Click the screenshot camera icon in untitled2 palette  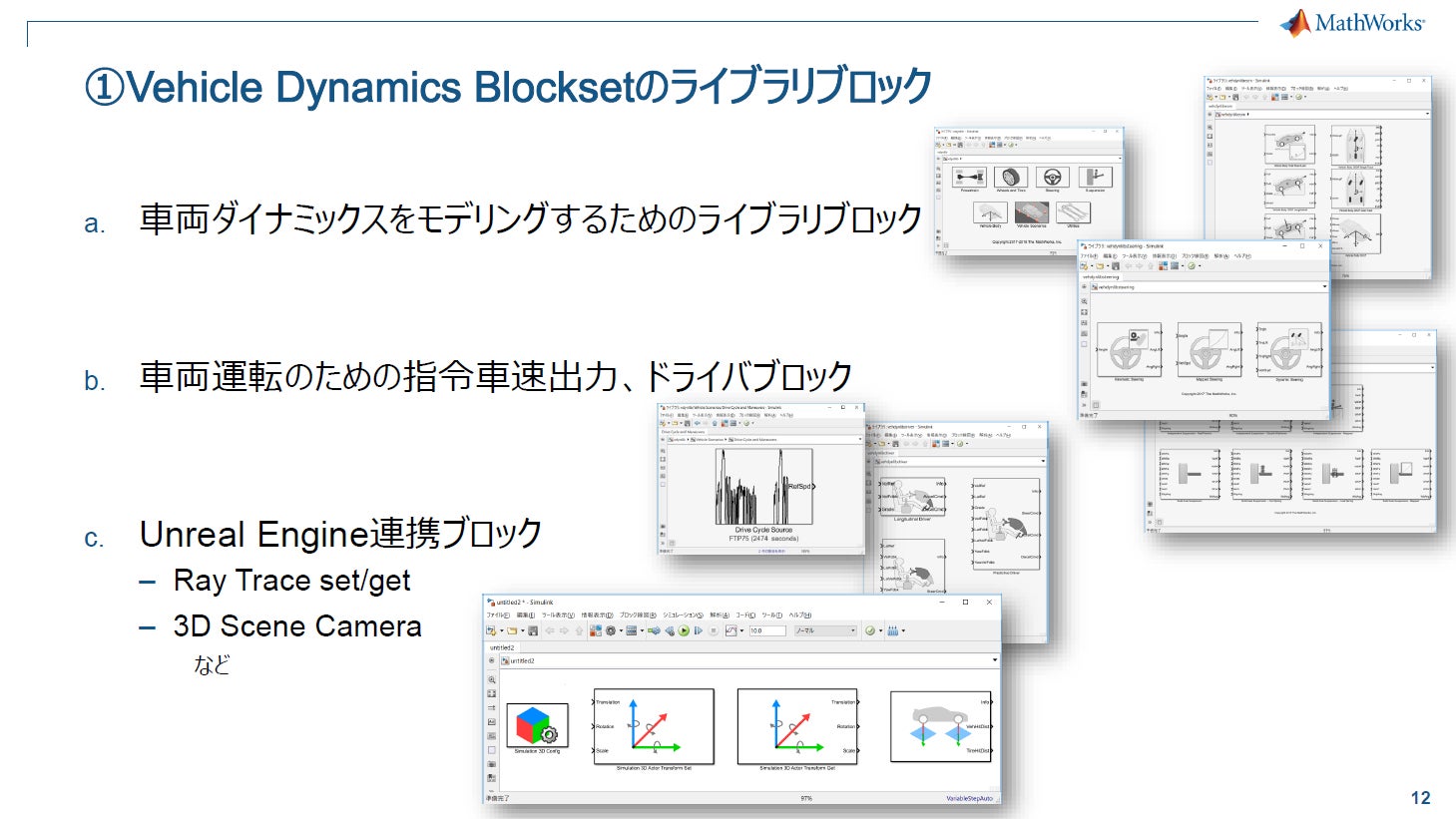(491, 764)
